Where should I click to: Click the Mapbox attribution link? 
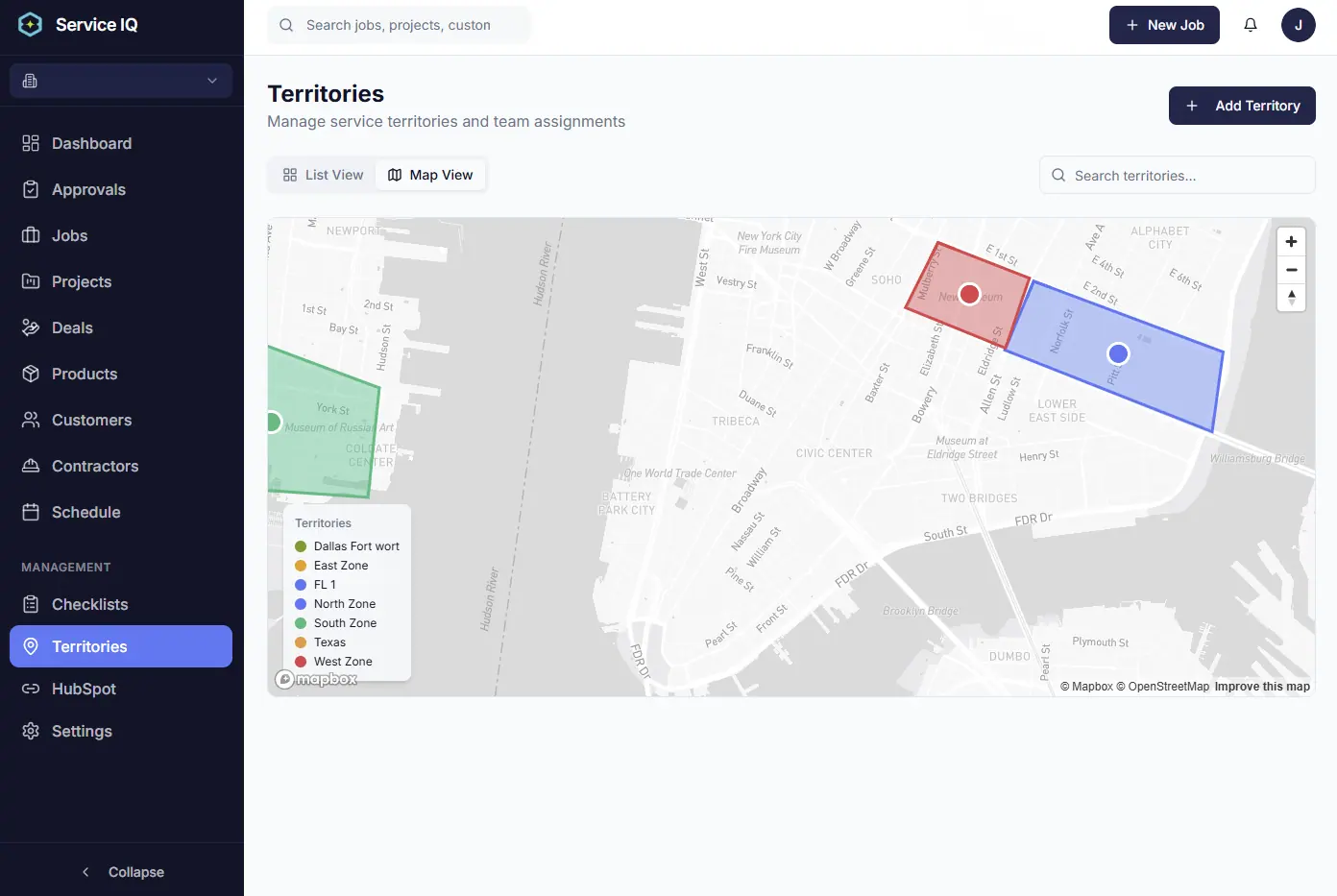[1086, 687]
